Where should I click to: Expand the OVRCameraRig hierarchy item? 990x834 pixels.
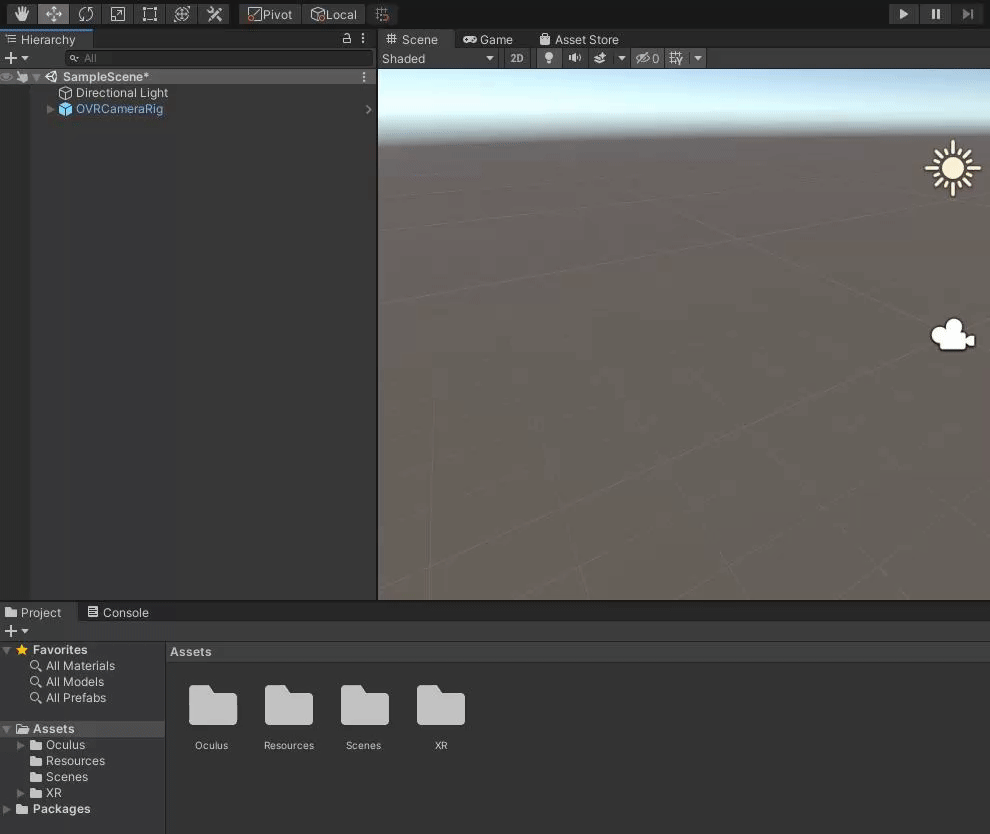(51, 109)
